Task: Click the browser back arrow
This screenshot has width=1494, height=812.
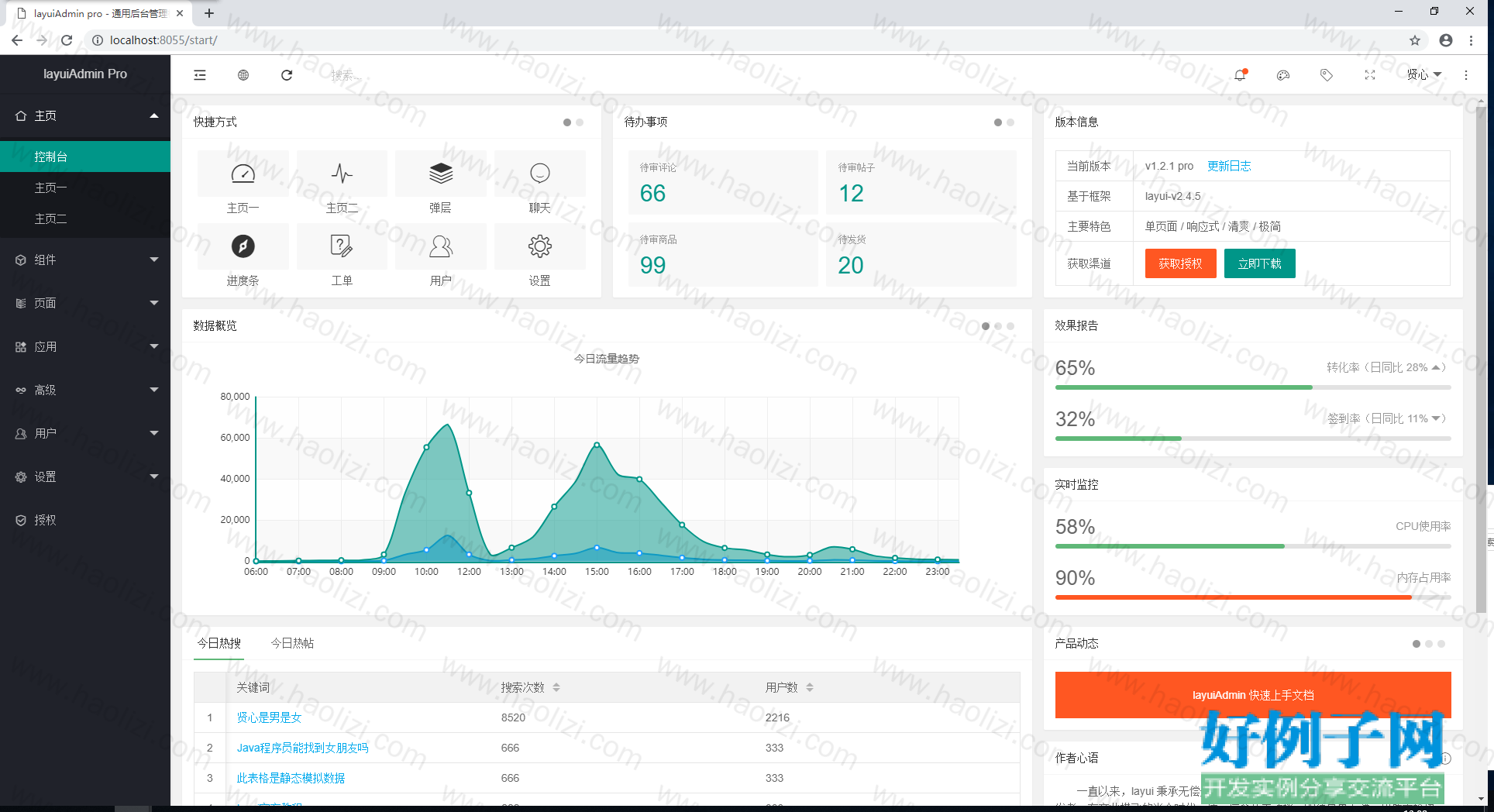Action: pos(17,40)
